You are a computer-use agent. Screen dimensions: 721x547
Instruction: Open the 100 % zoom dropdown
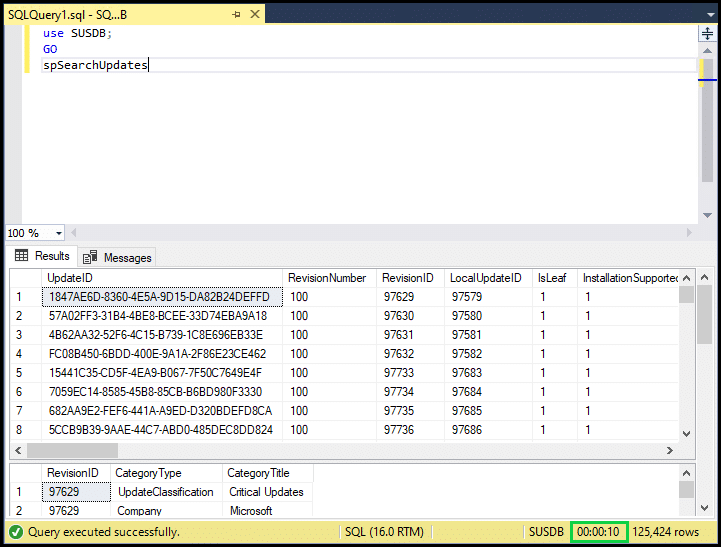tap(59, 234)
